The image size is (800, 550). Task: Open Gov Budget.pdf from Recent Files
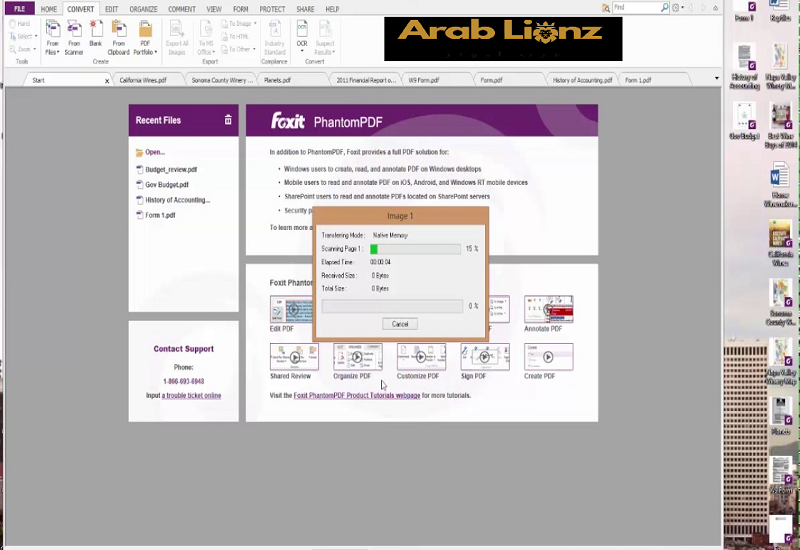click(167, 185)
